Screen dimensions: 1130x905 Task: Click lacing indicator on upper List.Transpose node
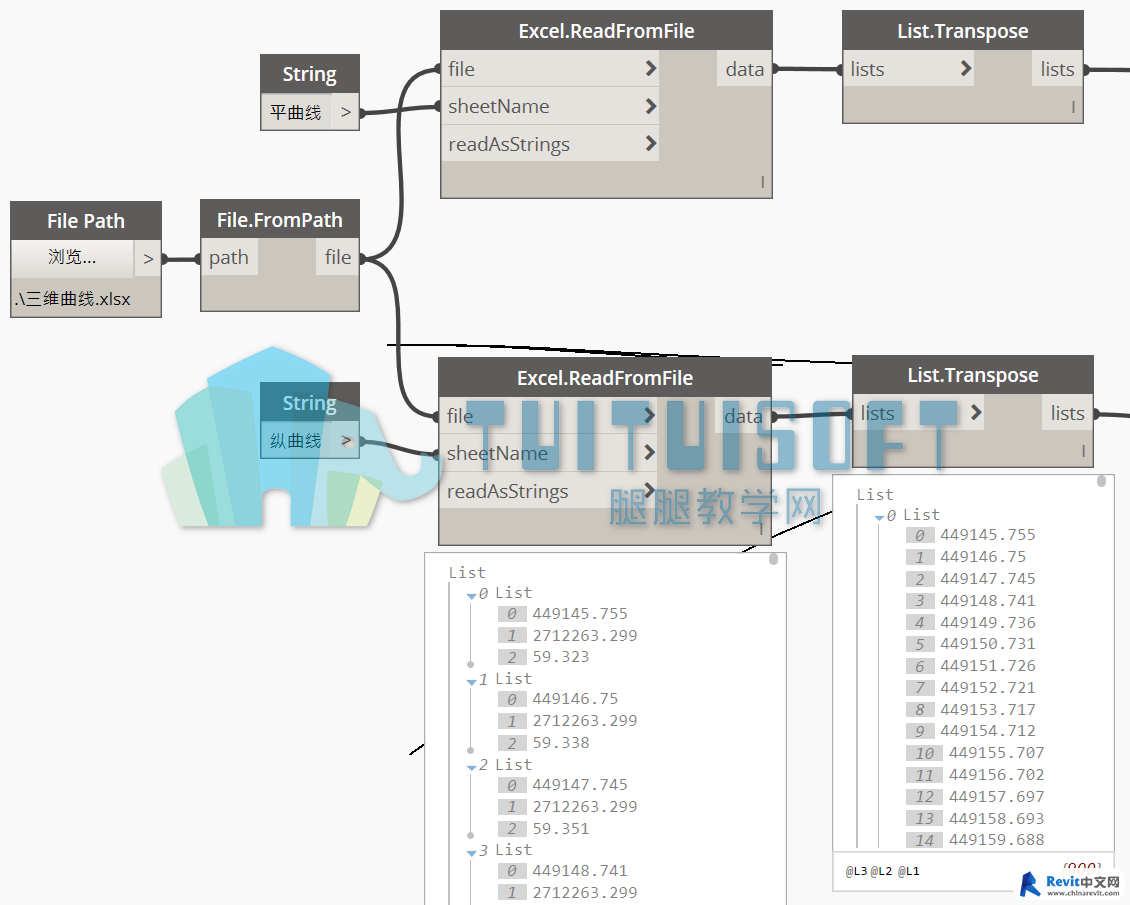point(1073,107)
